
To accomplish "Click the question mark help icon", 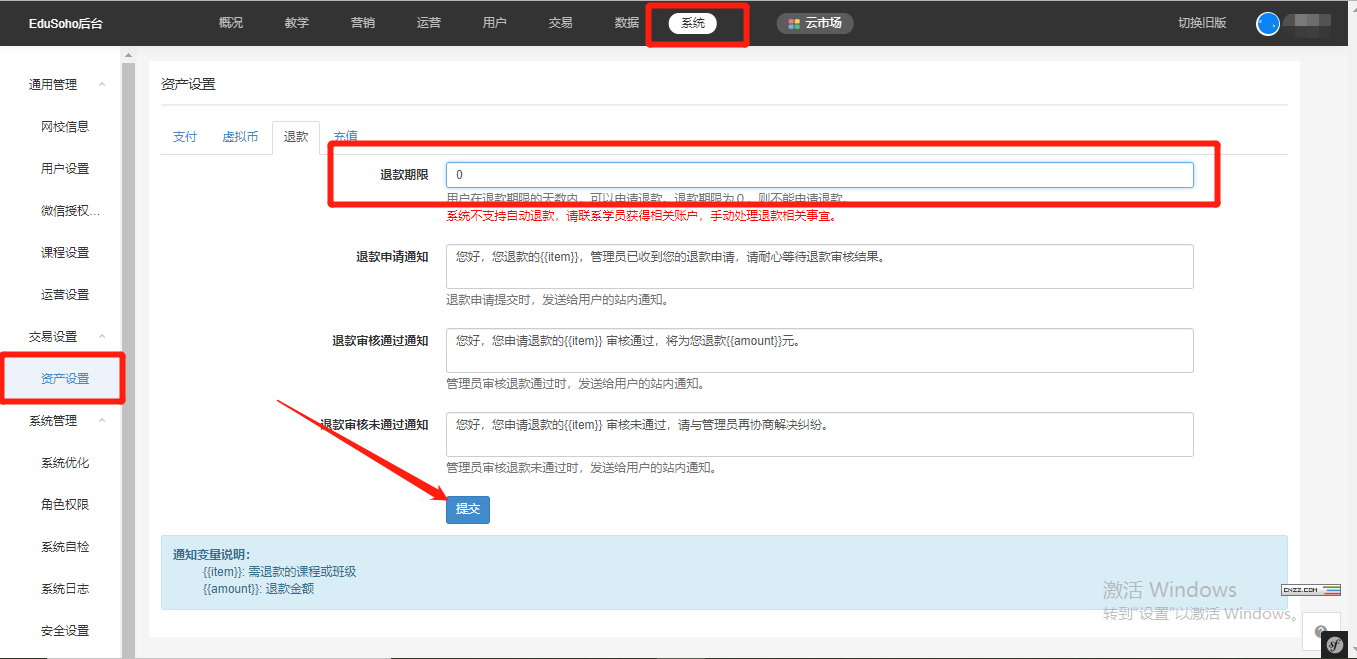I will coord(1321,631).
